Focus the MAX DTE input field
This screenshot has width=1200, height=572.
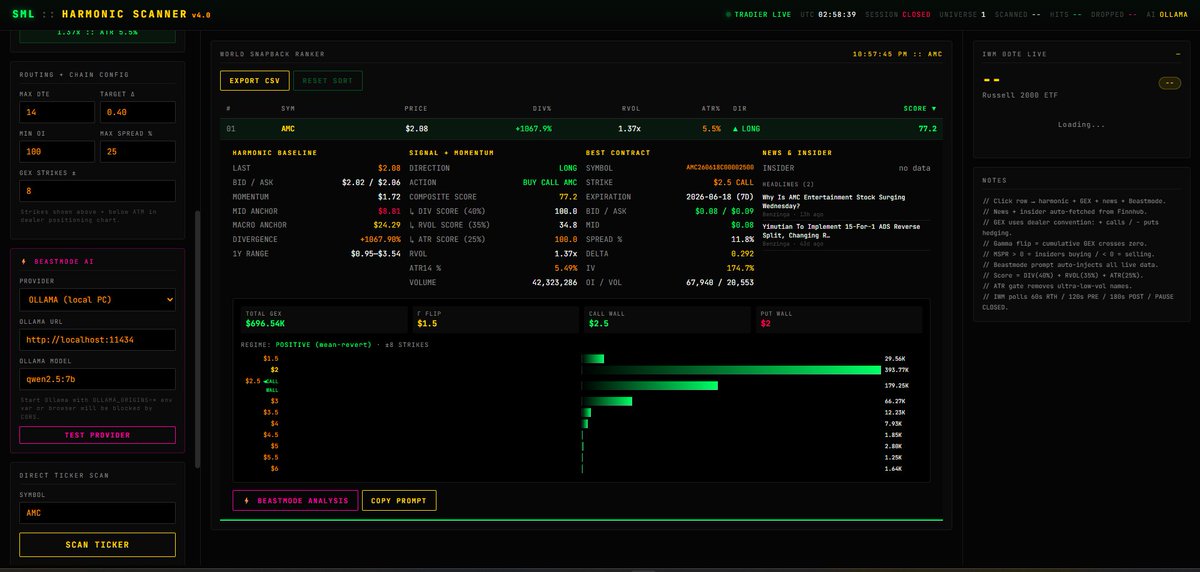tap(56, 113)
